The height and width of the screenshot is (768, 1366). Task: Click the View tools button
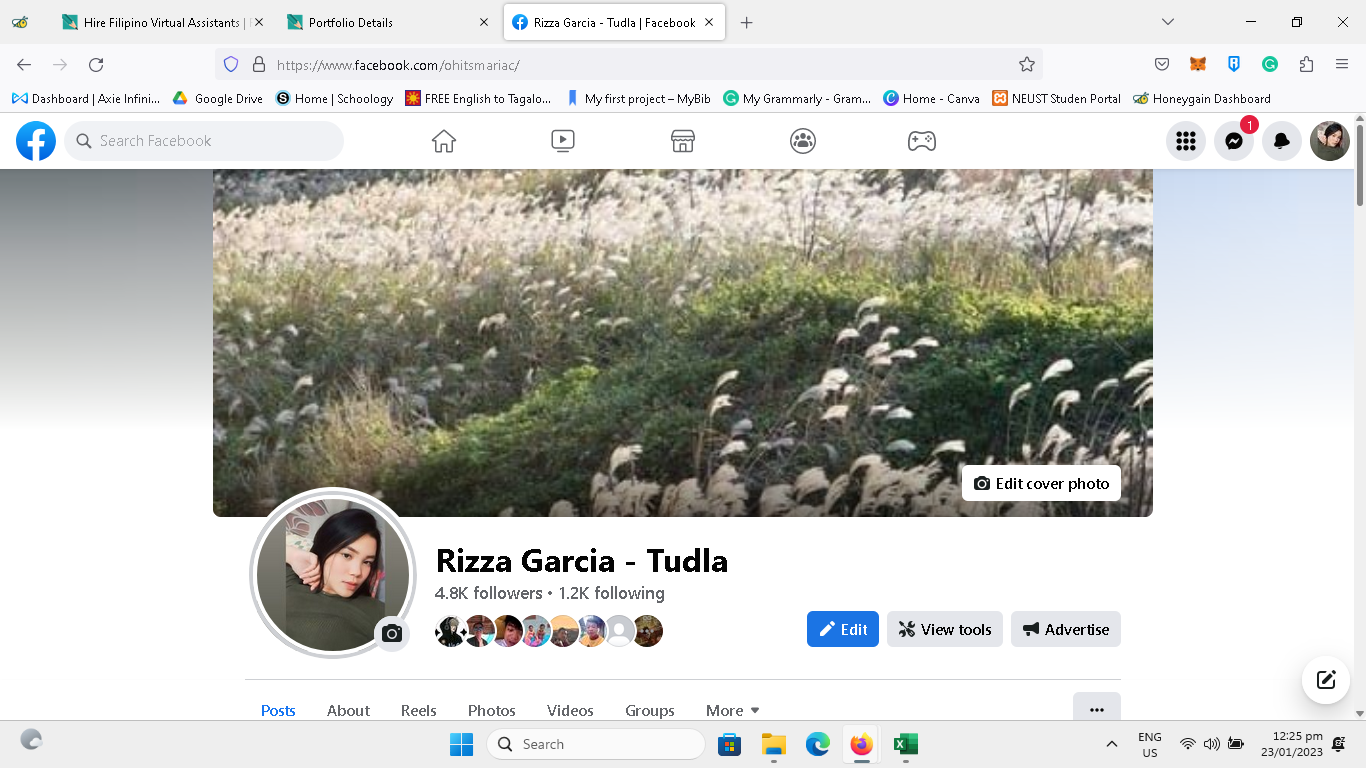point(945,629)
